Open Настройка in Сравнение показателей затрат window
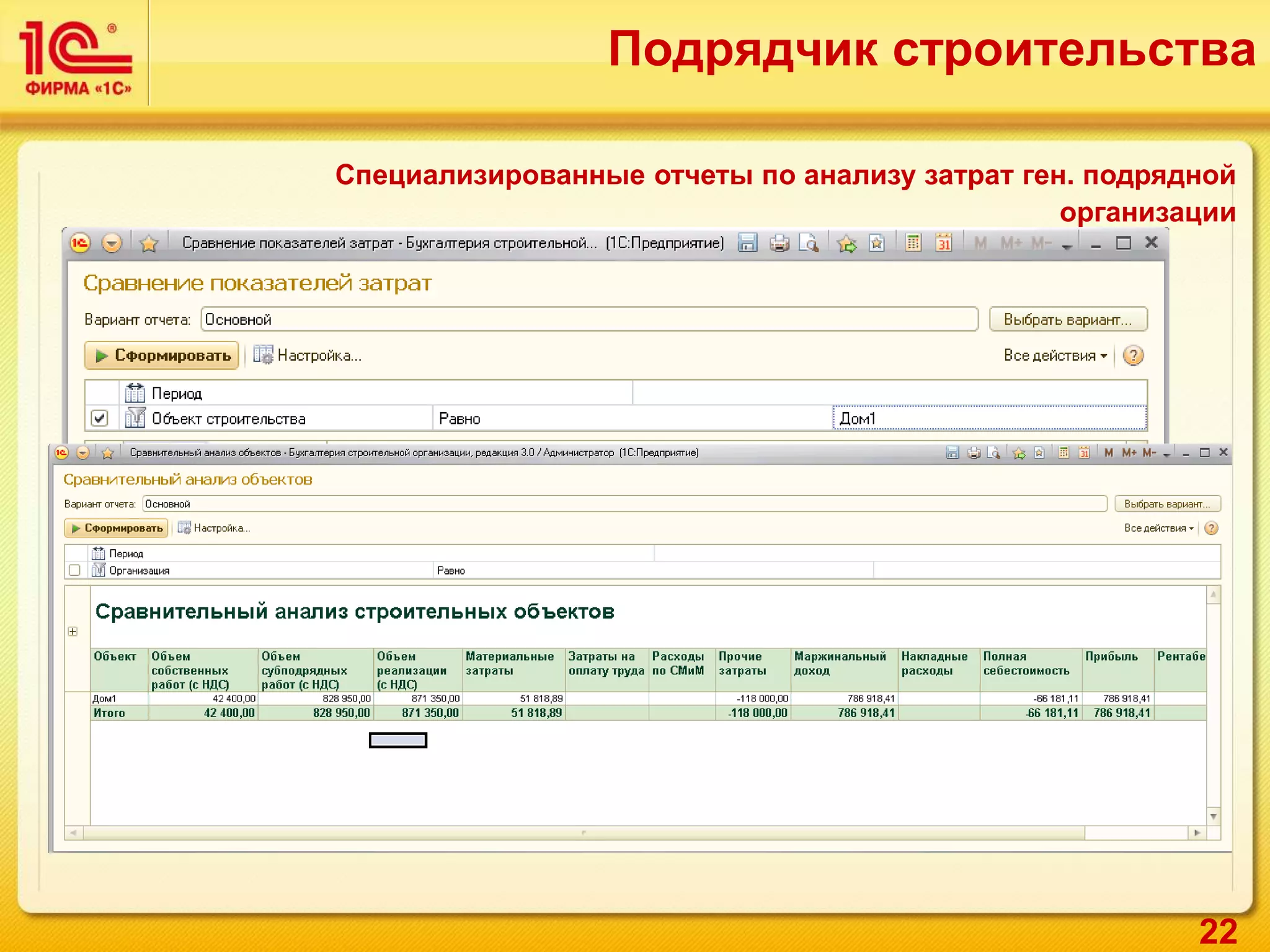Screen dimensions: 1270x952 point(308,355)
